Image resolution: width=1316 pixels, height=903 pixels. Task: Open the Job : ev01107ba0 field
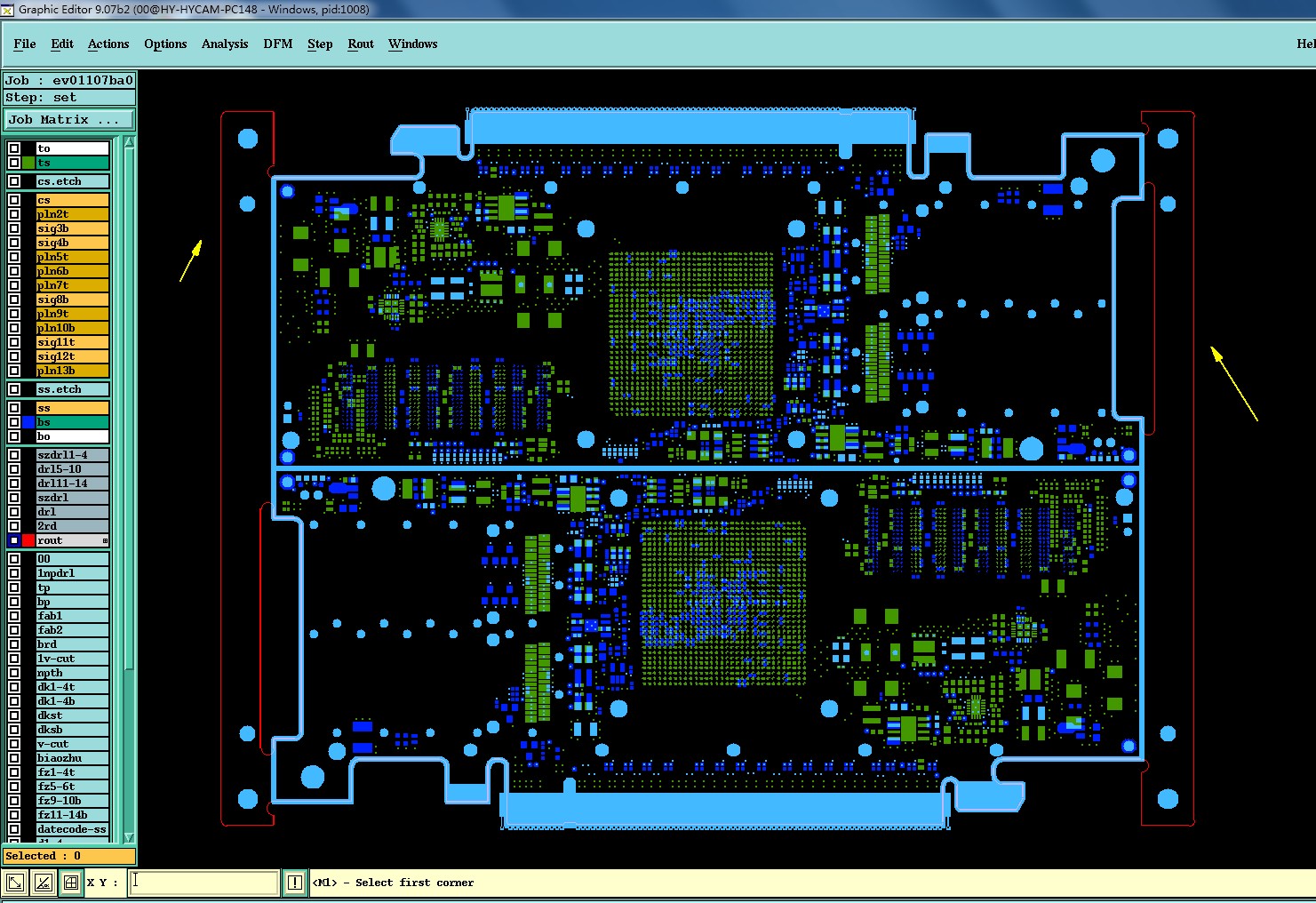pos(69,80)
